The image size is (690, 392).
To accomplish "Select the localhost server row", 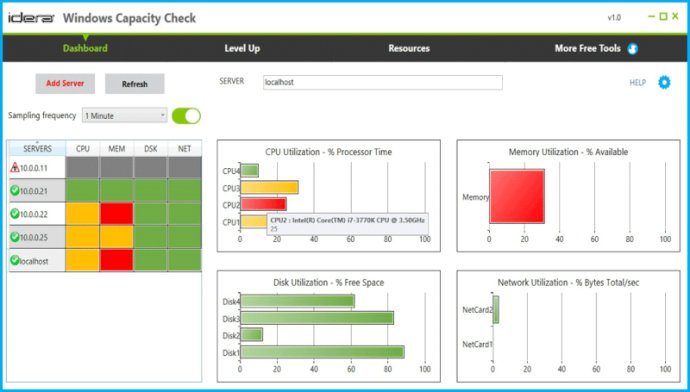I will 105,260.
